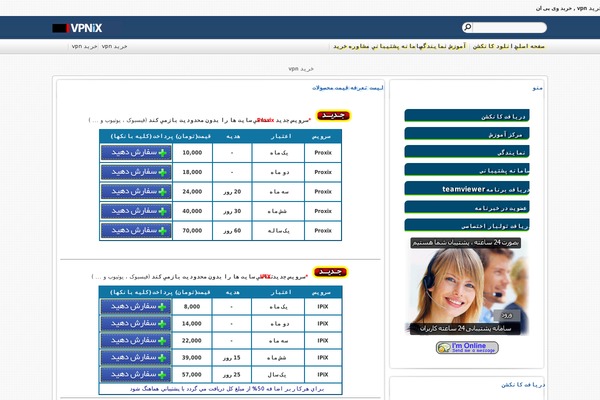This screenshot has width=600, height=400.
Task: Select the 25 روز gift cell
Action: [232, 374]
